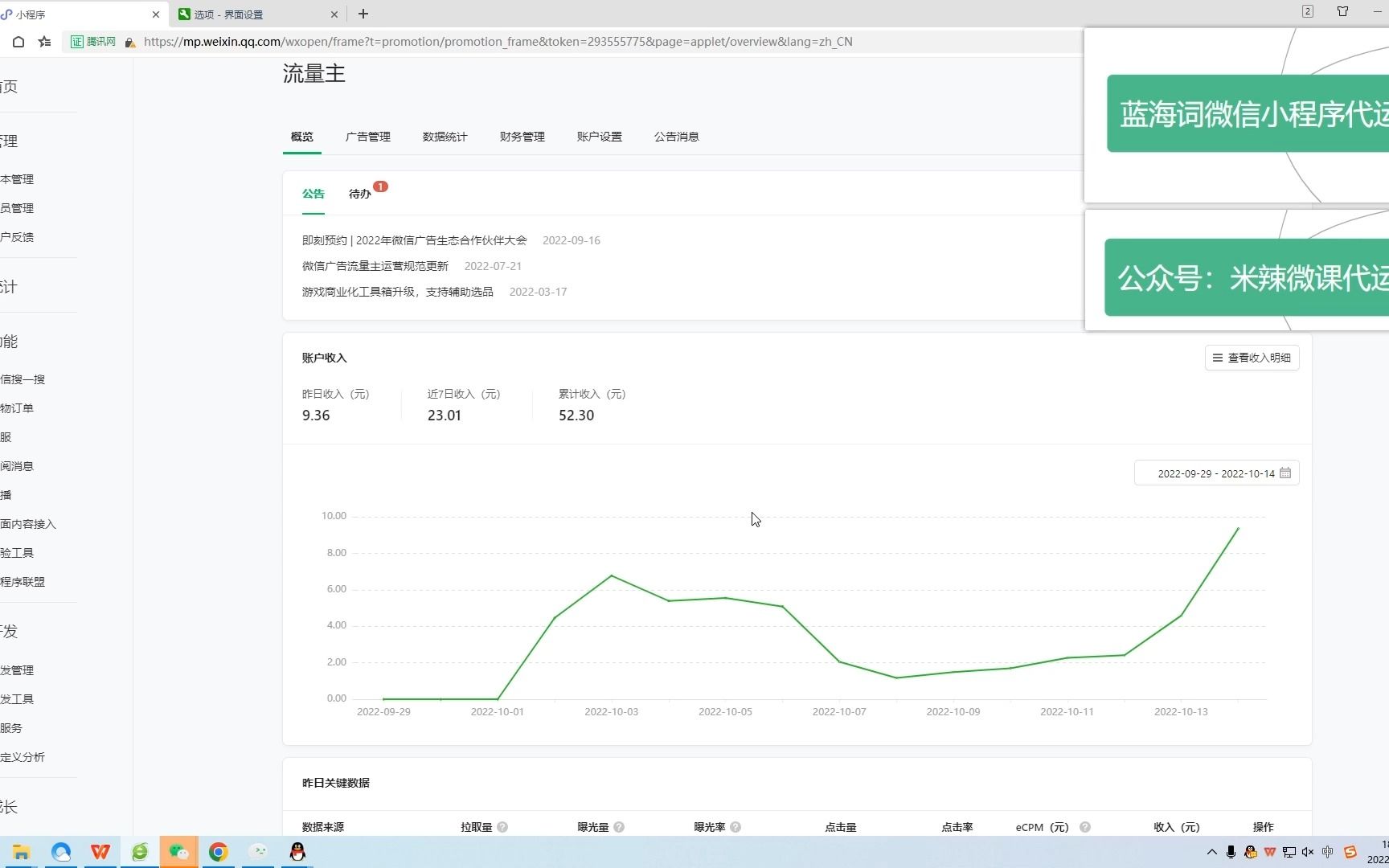Open the 页面内容接入 sidebar item

coord(29,524)
